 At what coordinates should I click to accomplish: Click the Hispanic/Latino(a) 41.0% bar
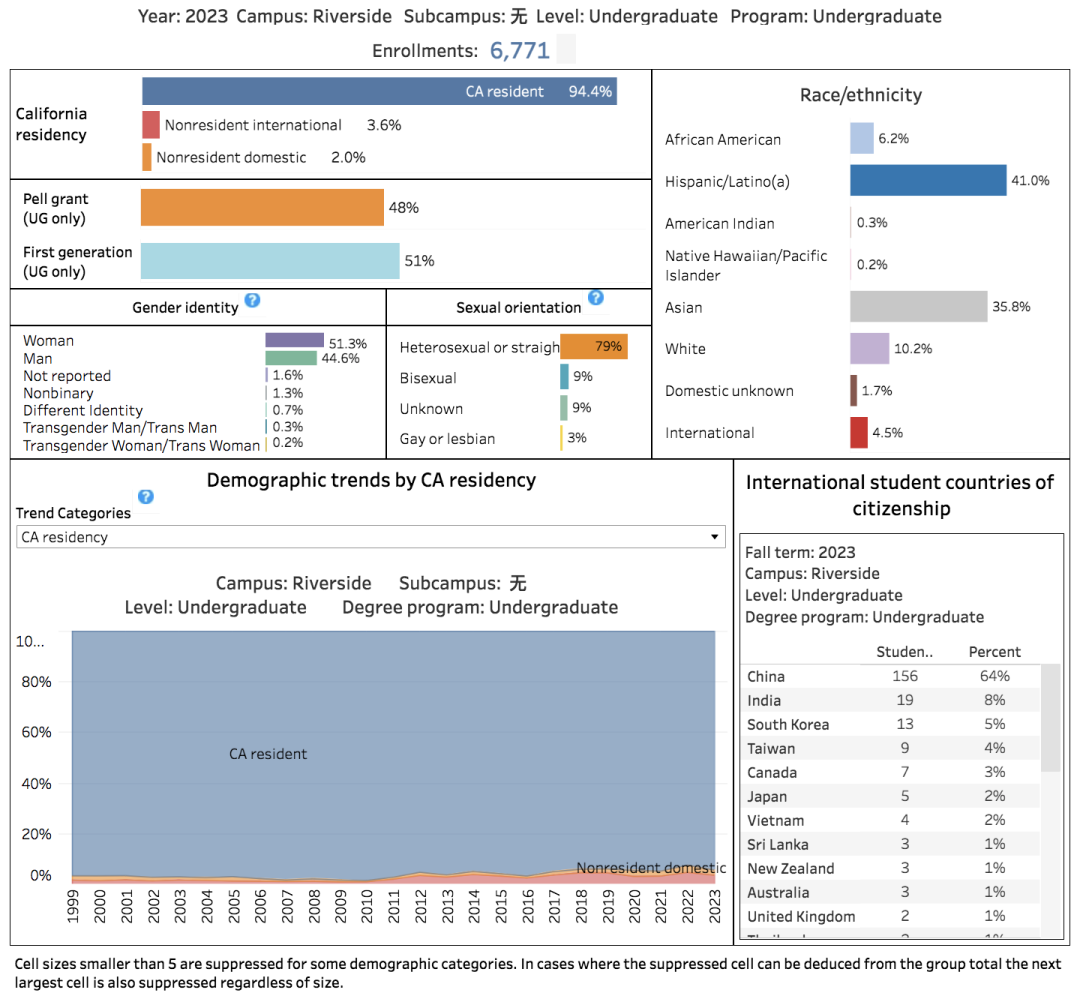(928, 180)
